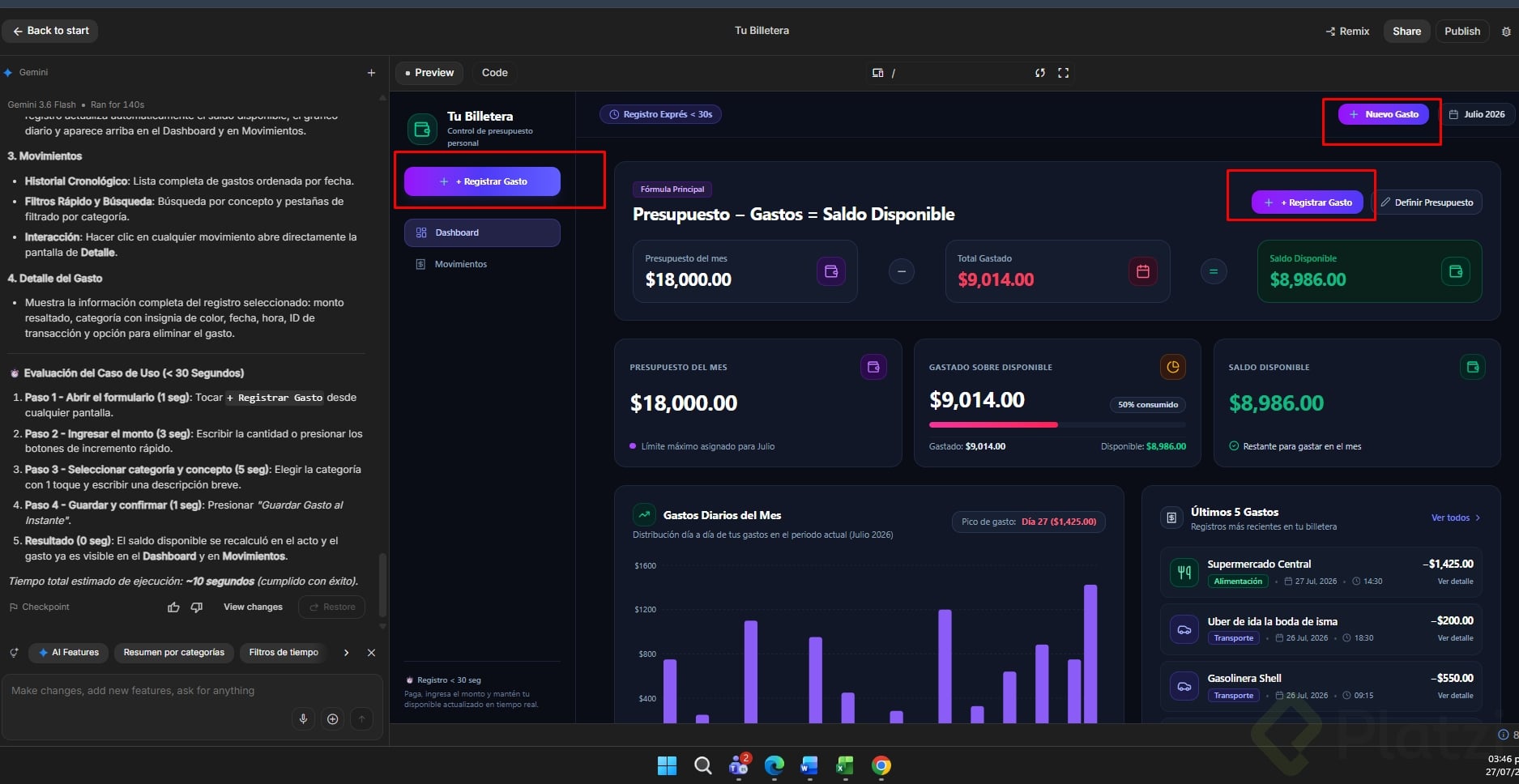This screenshot has height=784, width=1519.
Task: Click the car icon for Gasolinera Shell
Action: (x=1184, y=687)
